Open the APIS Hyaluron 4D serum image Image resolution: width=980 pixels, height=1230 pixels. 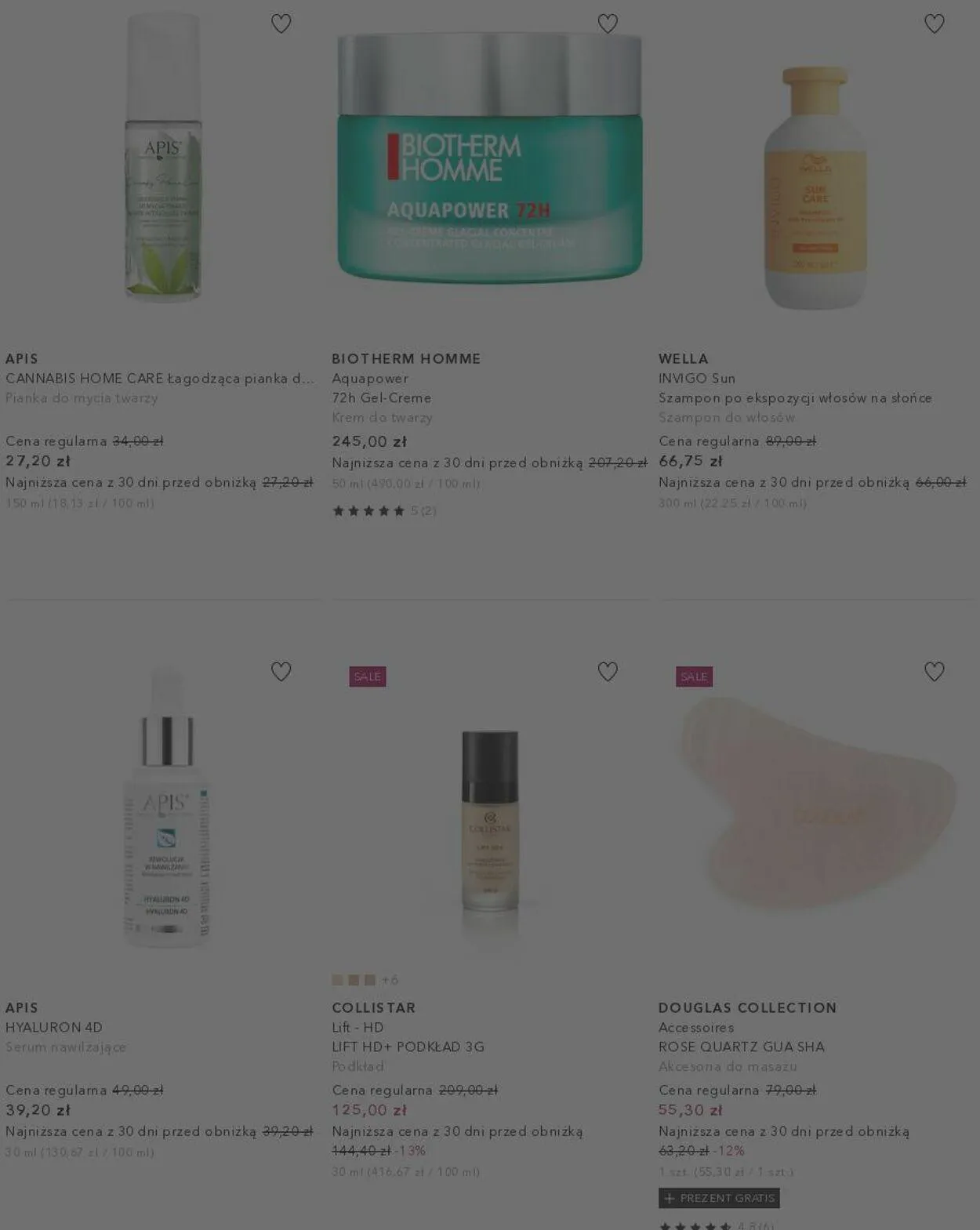point(166,807)
